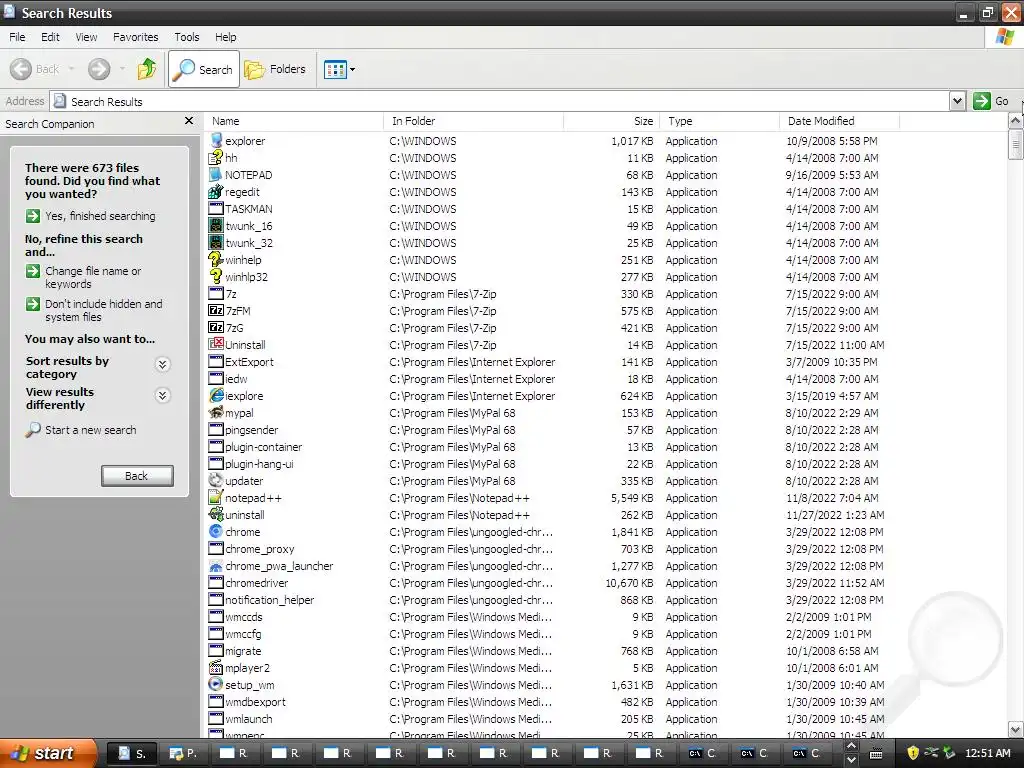1024x768 pixels.
Task: Click the security shield tray icon
Action: point(912,753)
